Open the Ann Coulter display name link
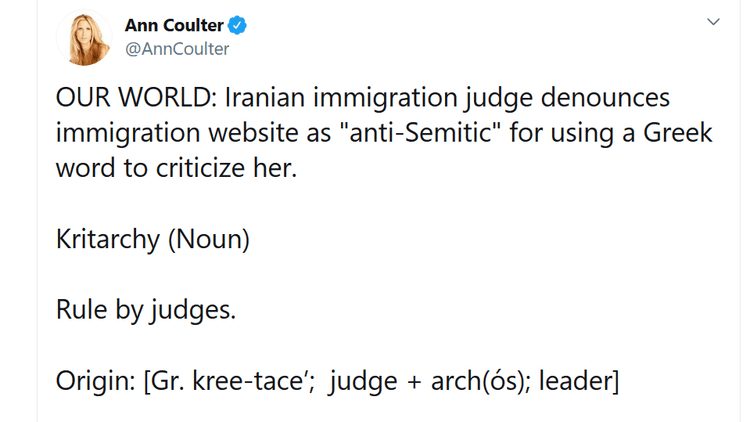Image resolution: width=750 pixels, height=422 pixels. tap(174, 25)
